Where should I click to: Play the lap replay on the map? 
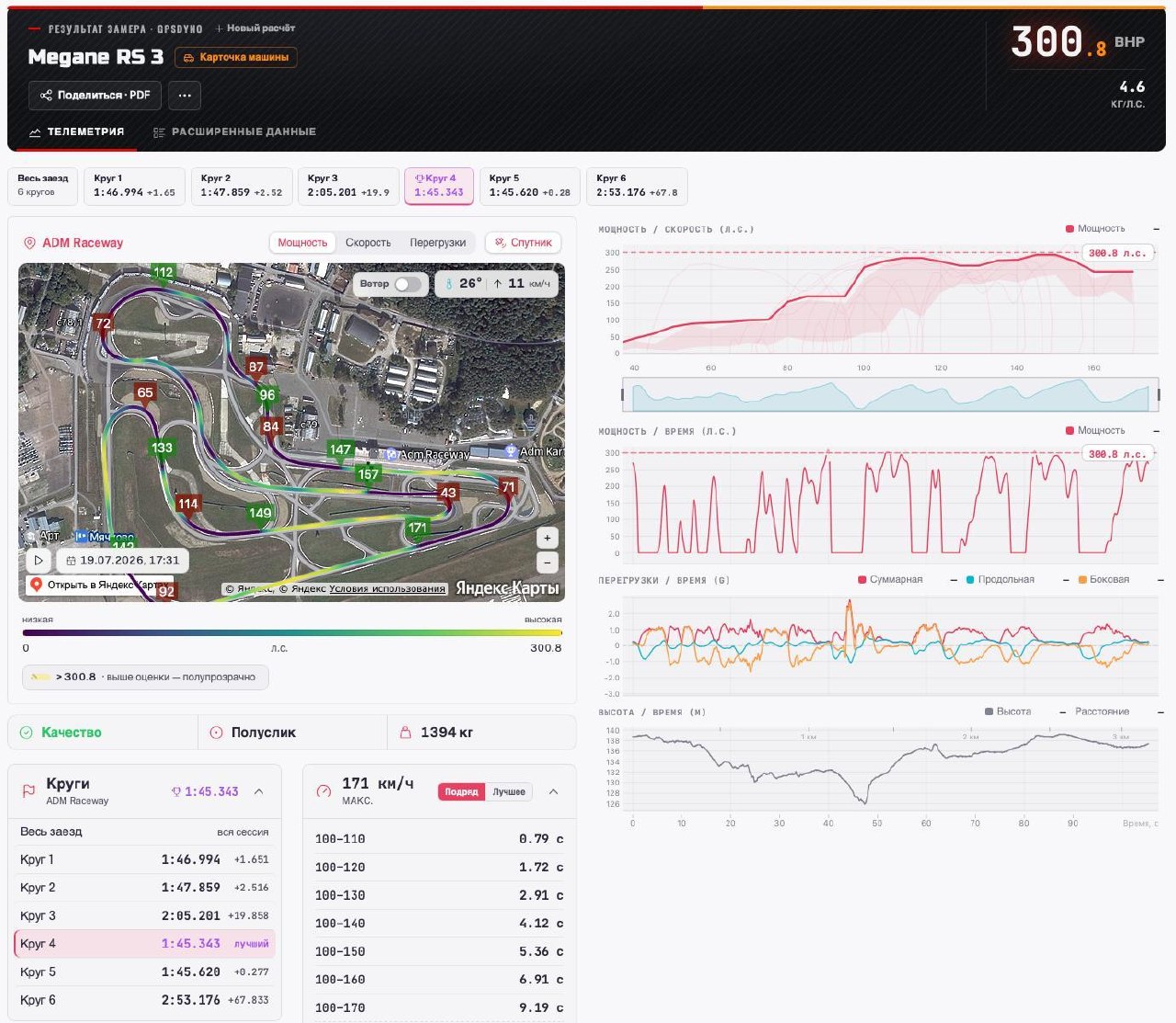click(39, 560)
